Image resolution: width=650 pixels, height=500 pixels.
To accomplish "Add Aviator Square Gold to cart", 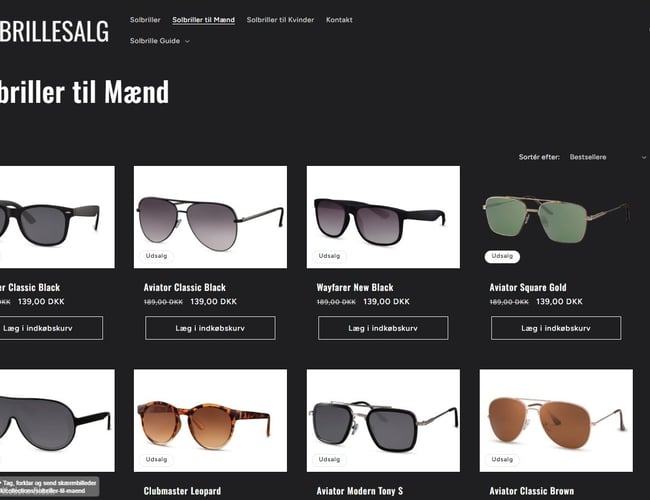I will (x=556, y=328).
